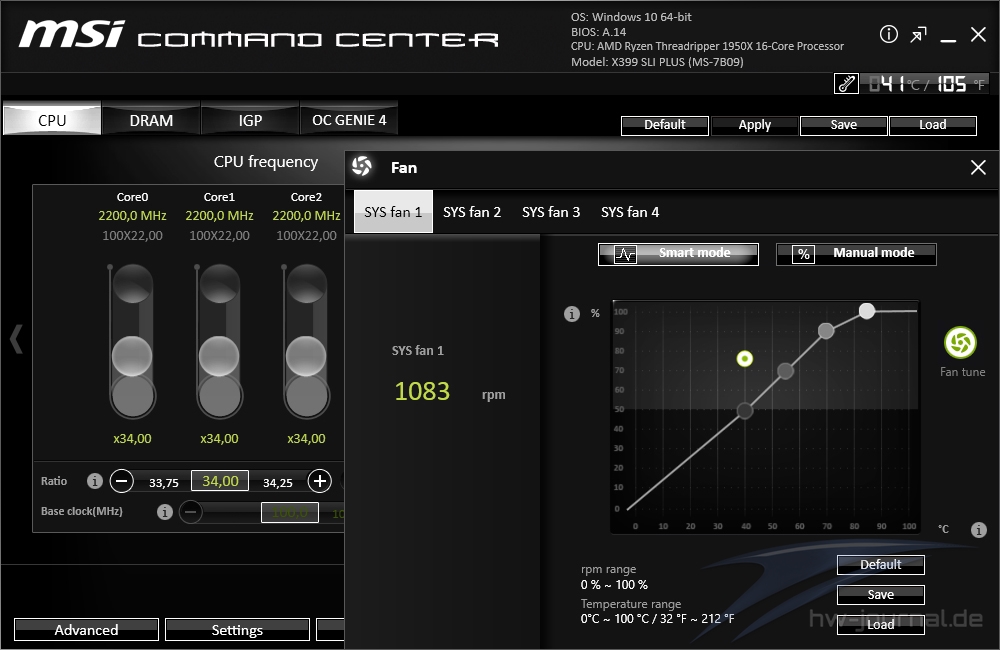The height and width of the screenshot is (650, 1000).
Task: Click fan curve point at 100 percent
Action: (x=867, y=311)
